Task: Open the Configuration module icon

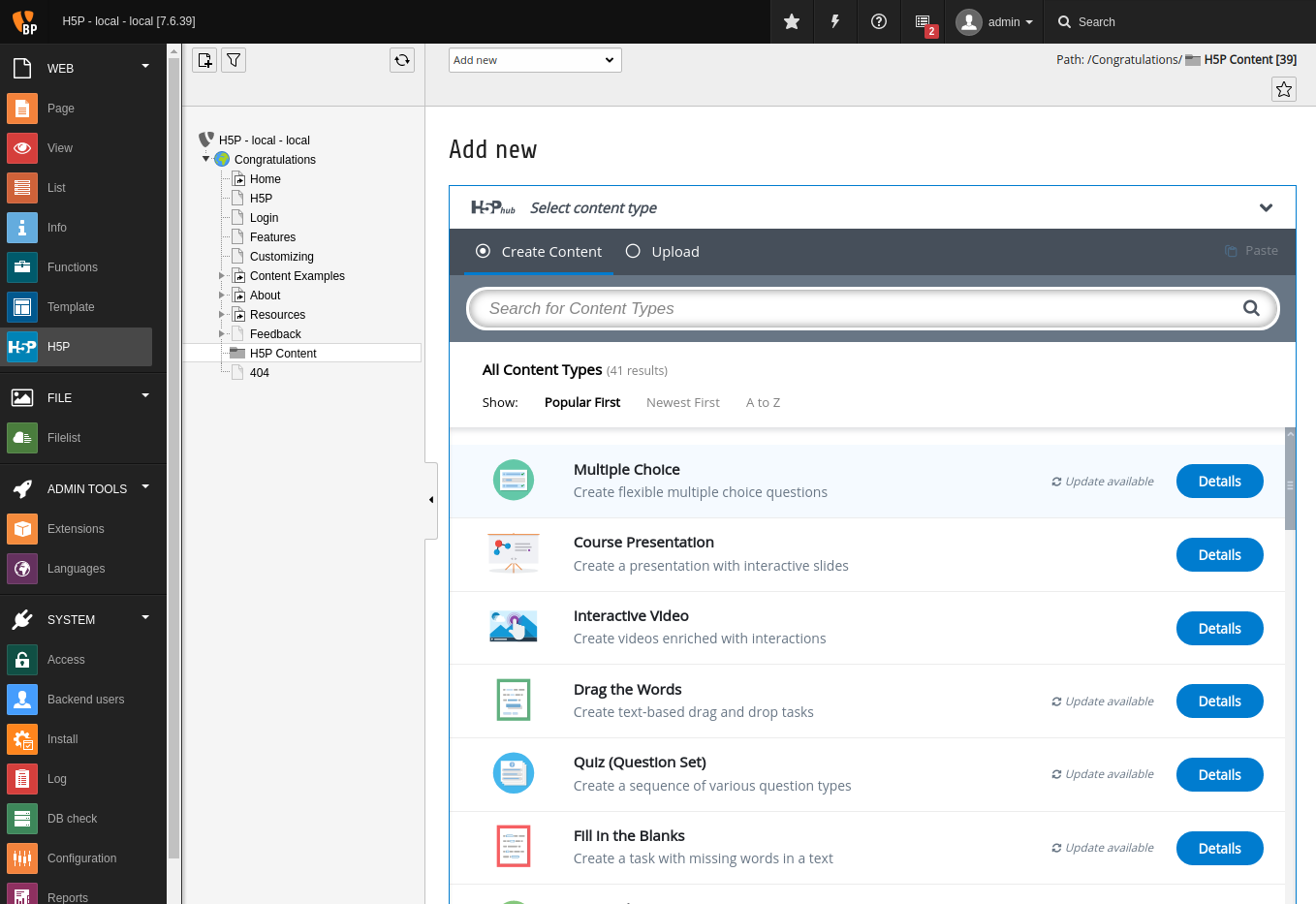Action: click(x=22, y=858)
